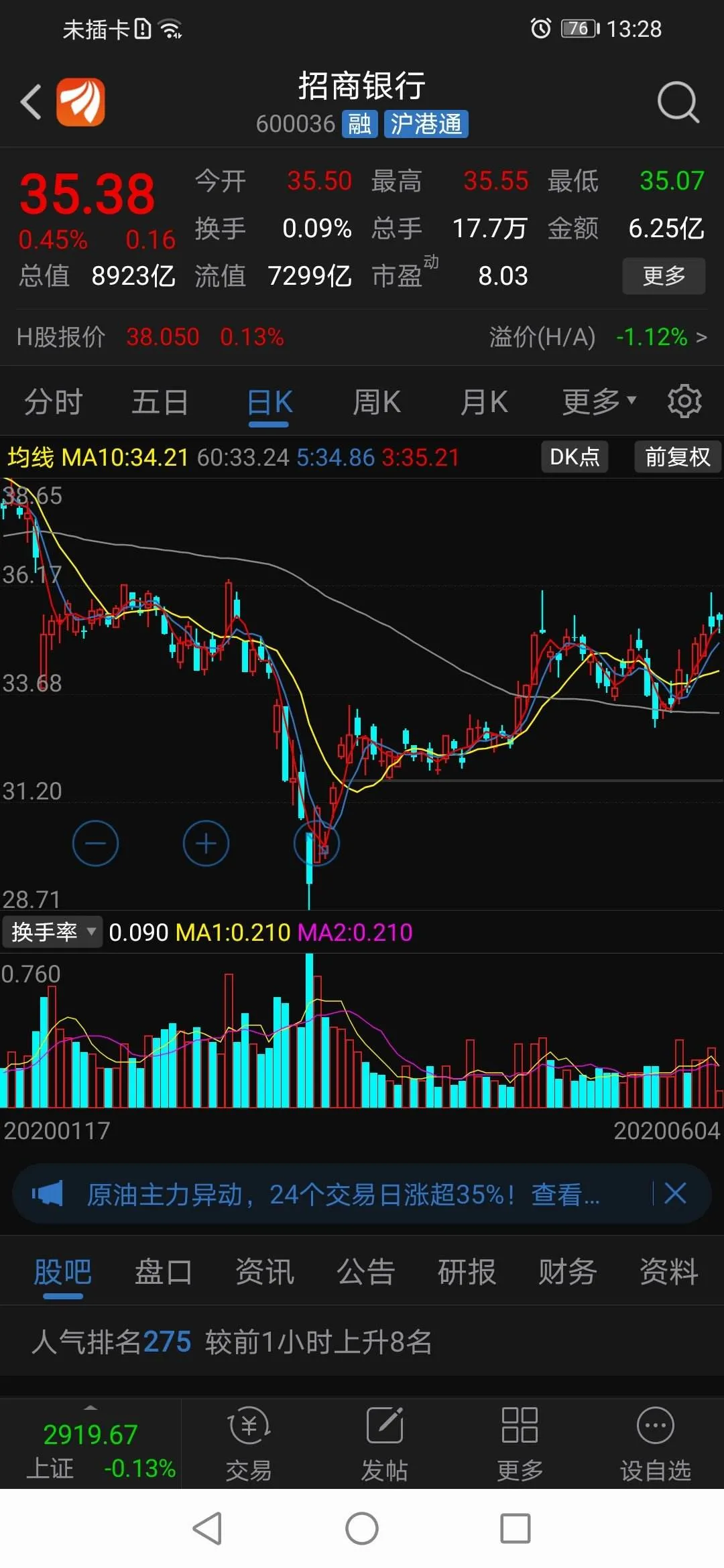
Task: Tap H股报价 38.050 price
Action: pyautogui.click(x=163, y=336)
